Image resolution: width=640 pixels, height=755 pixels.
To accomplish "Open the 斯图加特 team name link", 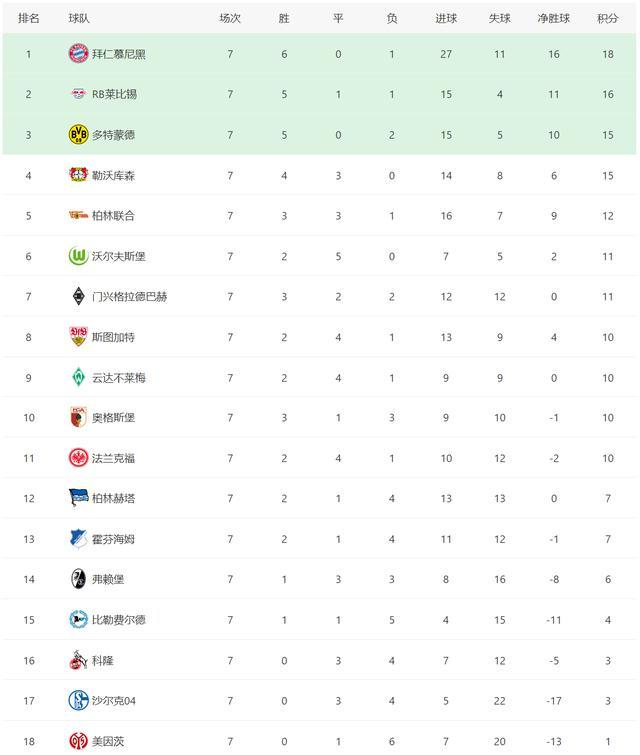I will tap(113, 337).
